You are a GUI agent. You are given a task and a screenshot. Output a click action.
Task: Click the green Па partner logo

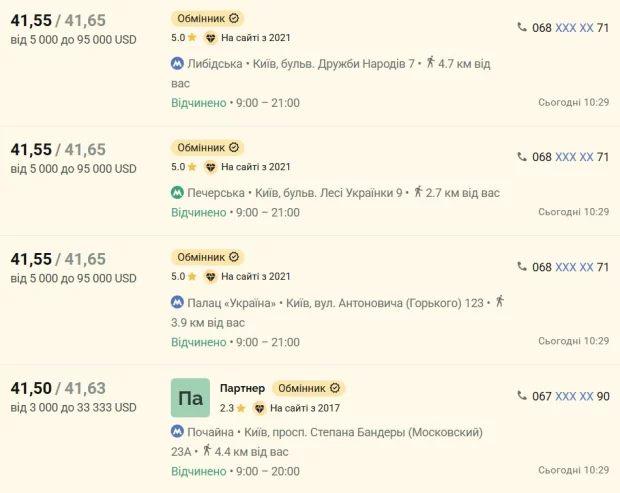[190, 398]
